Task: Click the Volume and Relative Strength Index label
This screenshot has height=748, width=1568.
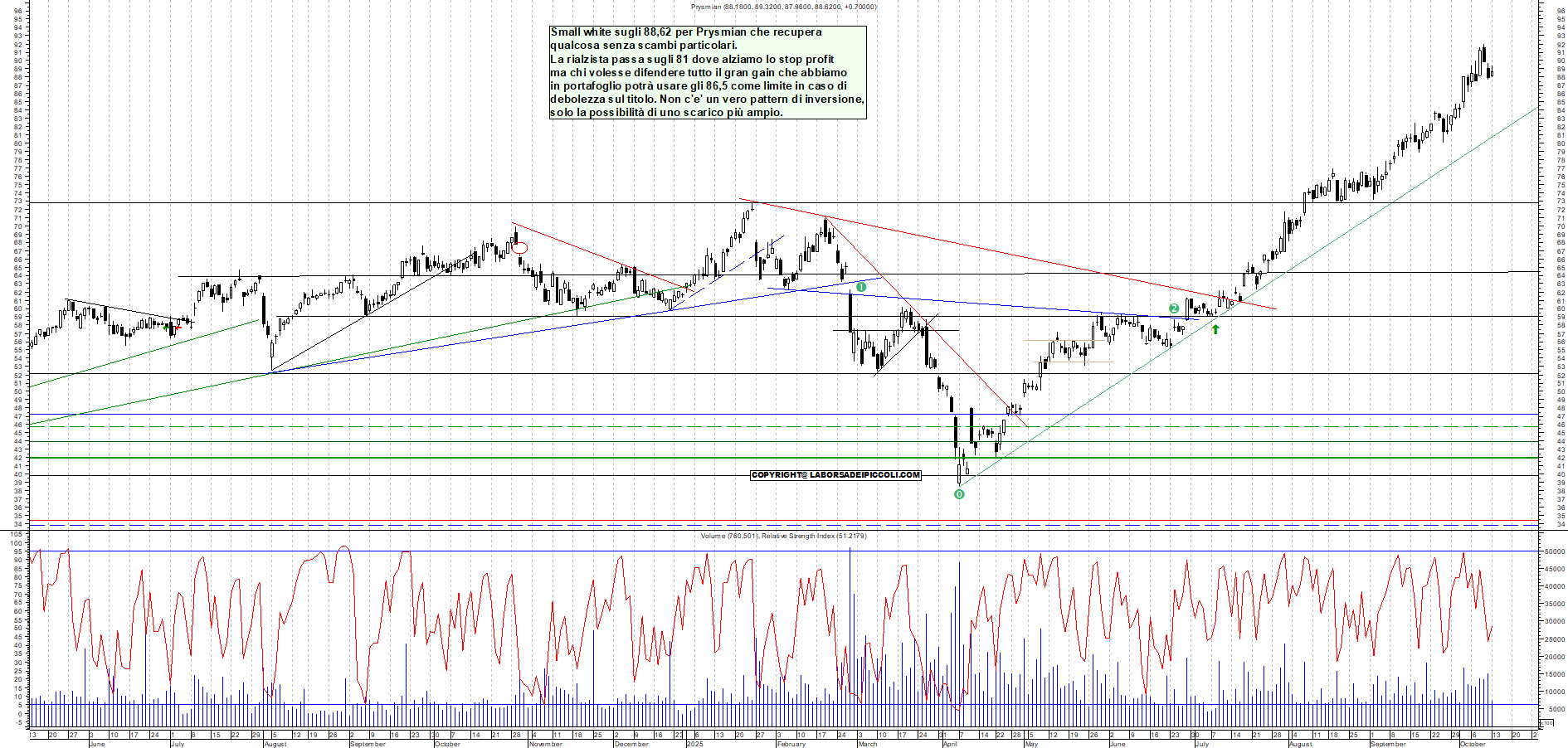Action: (x=783, y=536)
